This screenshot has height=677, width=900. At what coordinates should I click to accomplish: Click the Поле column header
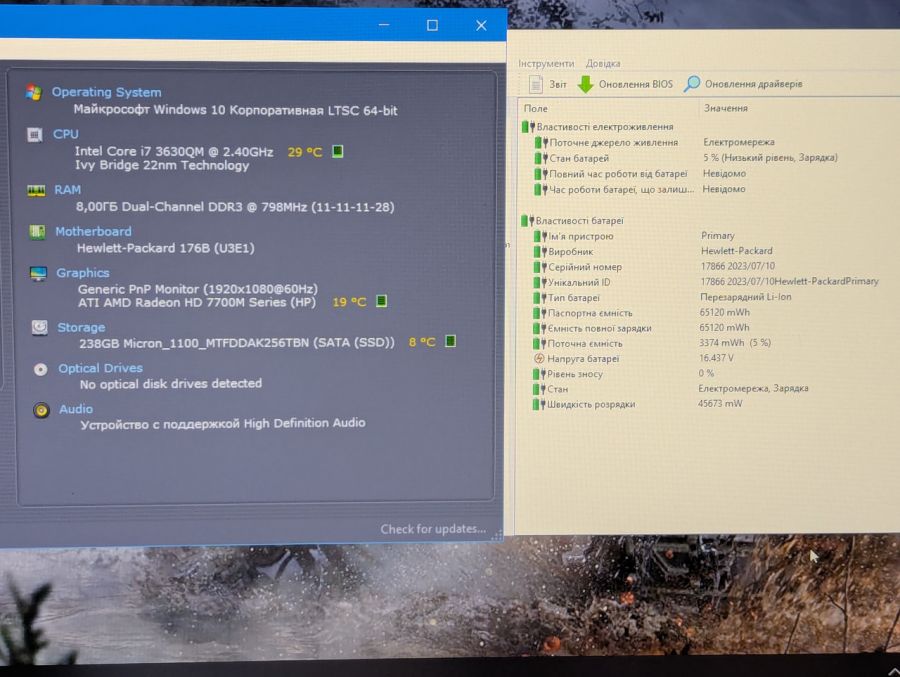(536, 109)
